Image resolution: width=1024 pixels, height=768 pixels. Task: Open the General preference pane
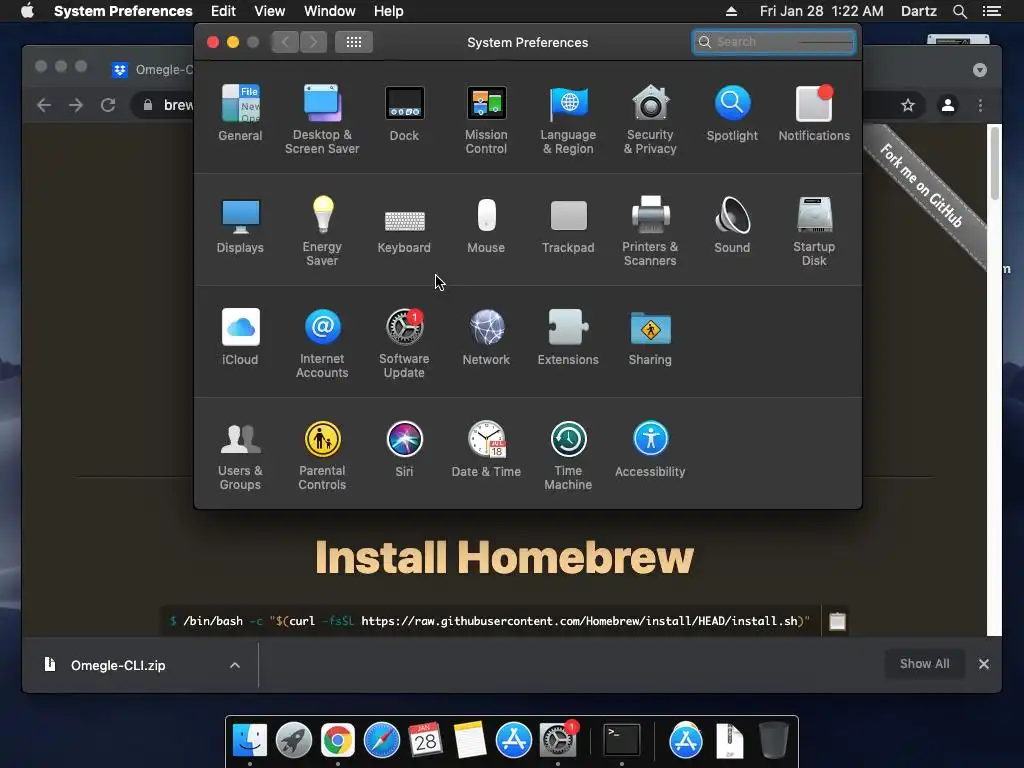coord(240,113)
